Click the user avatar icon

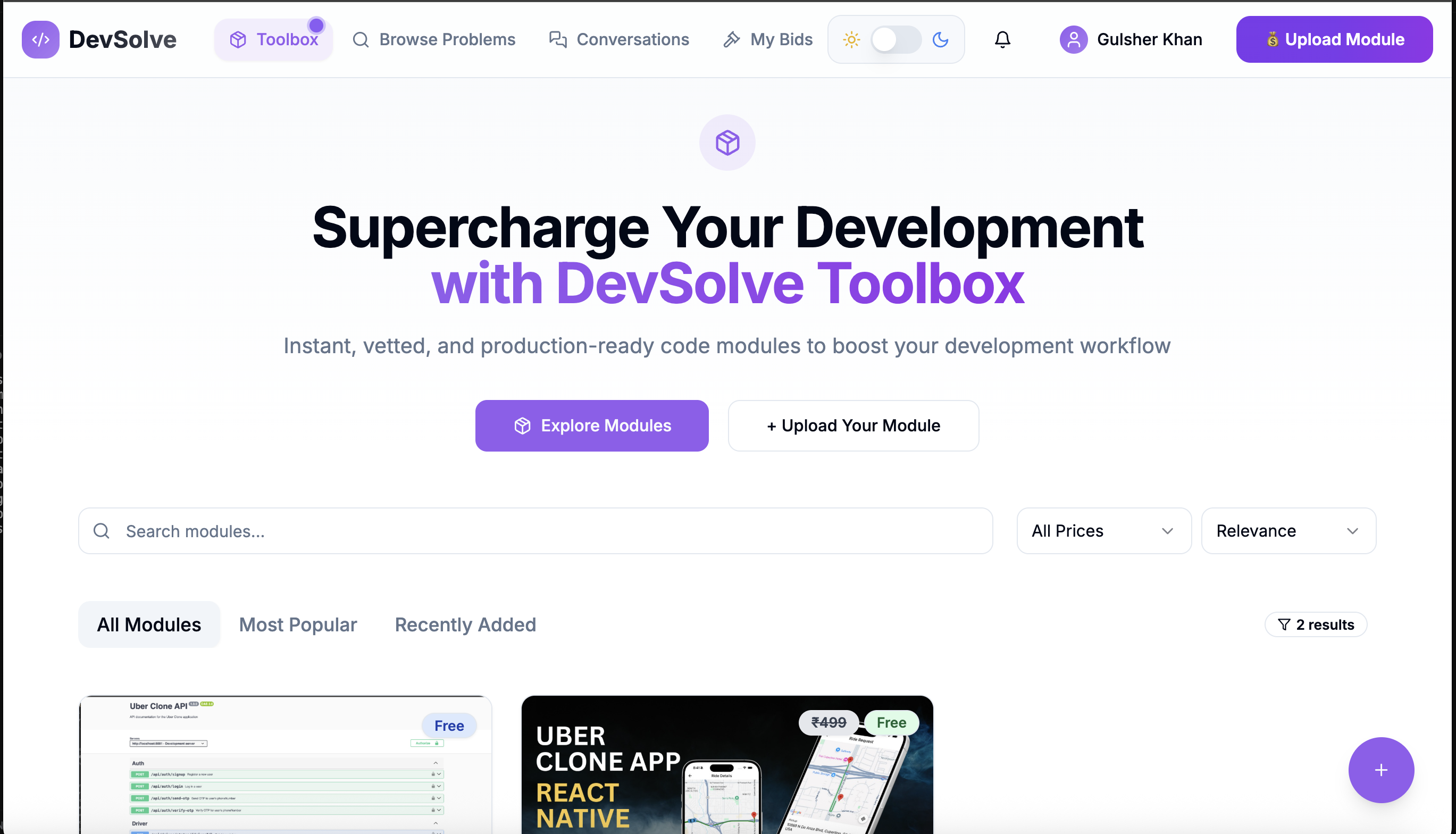(1074, 39)
